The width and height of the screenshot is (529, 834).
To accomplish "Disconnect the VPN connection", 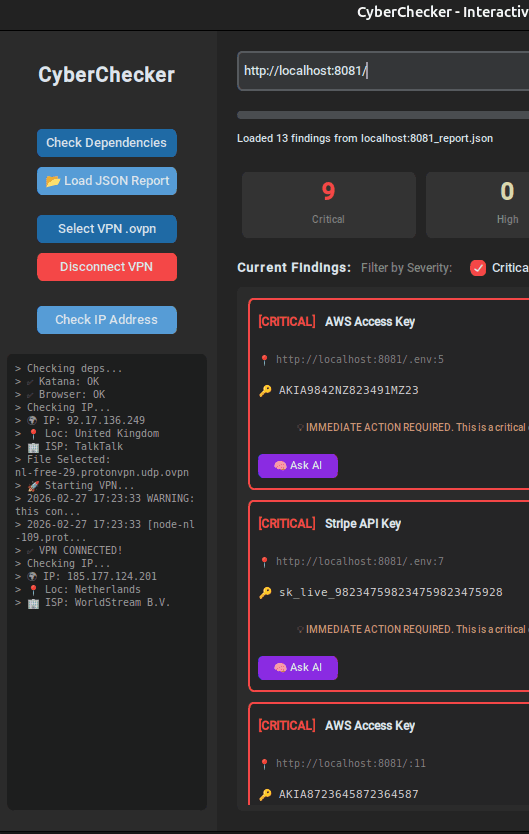I will [x=106, y=266].
